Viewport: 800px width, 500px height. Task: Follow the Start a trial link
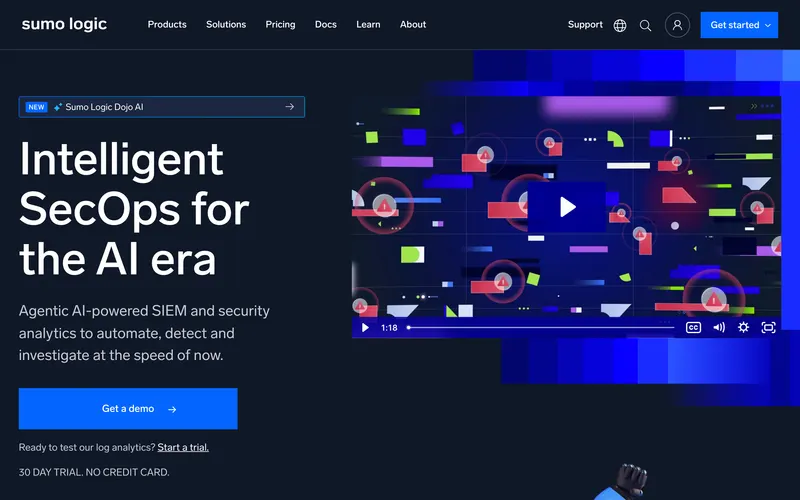pyautogui.click(x=183, y=447)
